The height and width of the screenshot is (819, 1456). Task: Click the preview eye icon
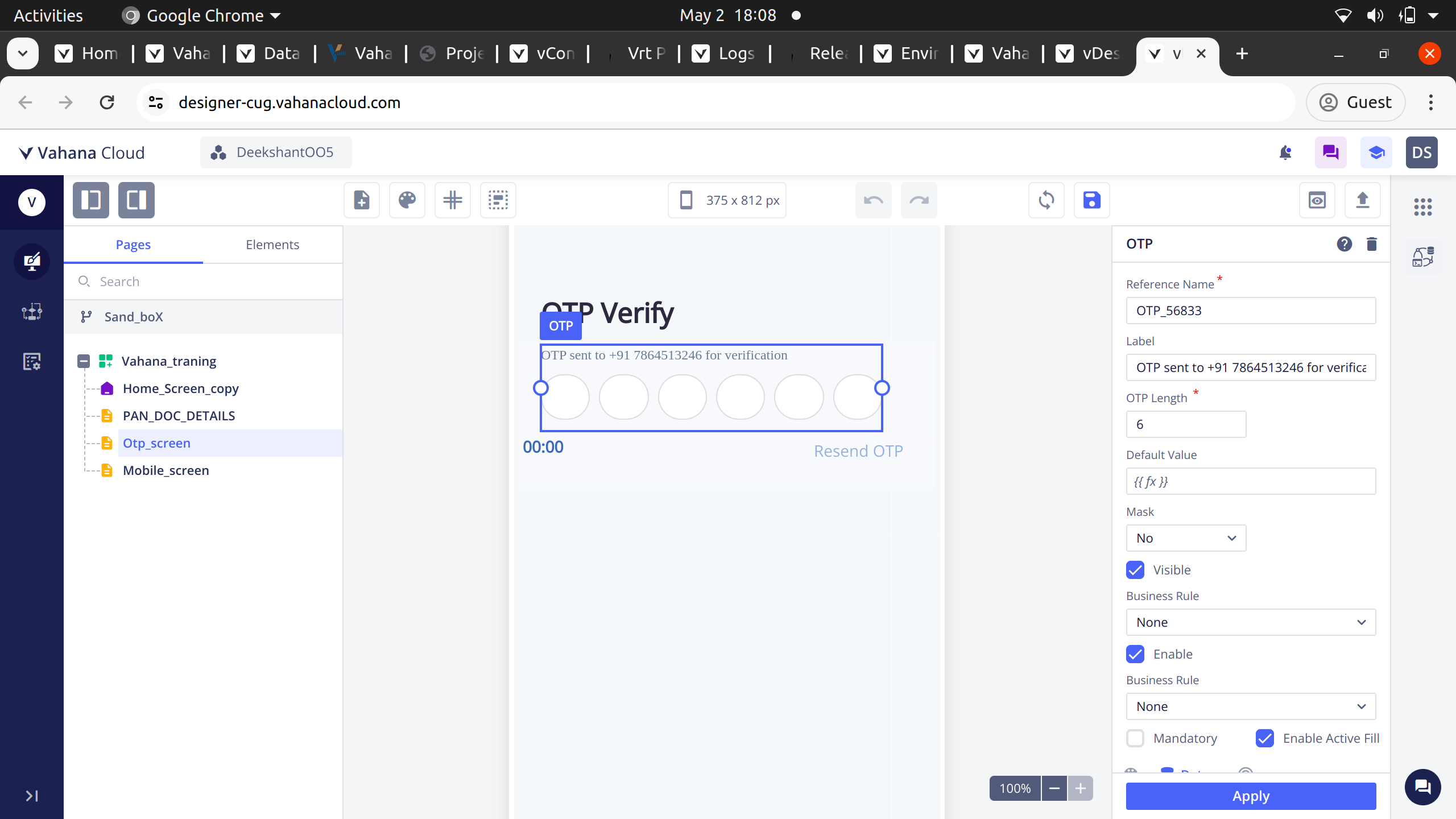tap(1317, 200)
